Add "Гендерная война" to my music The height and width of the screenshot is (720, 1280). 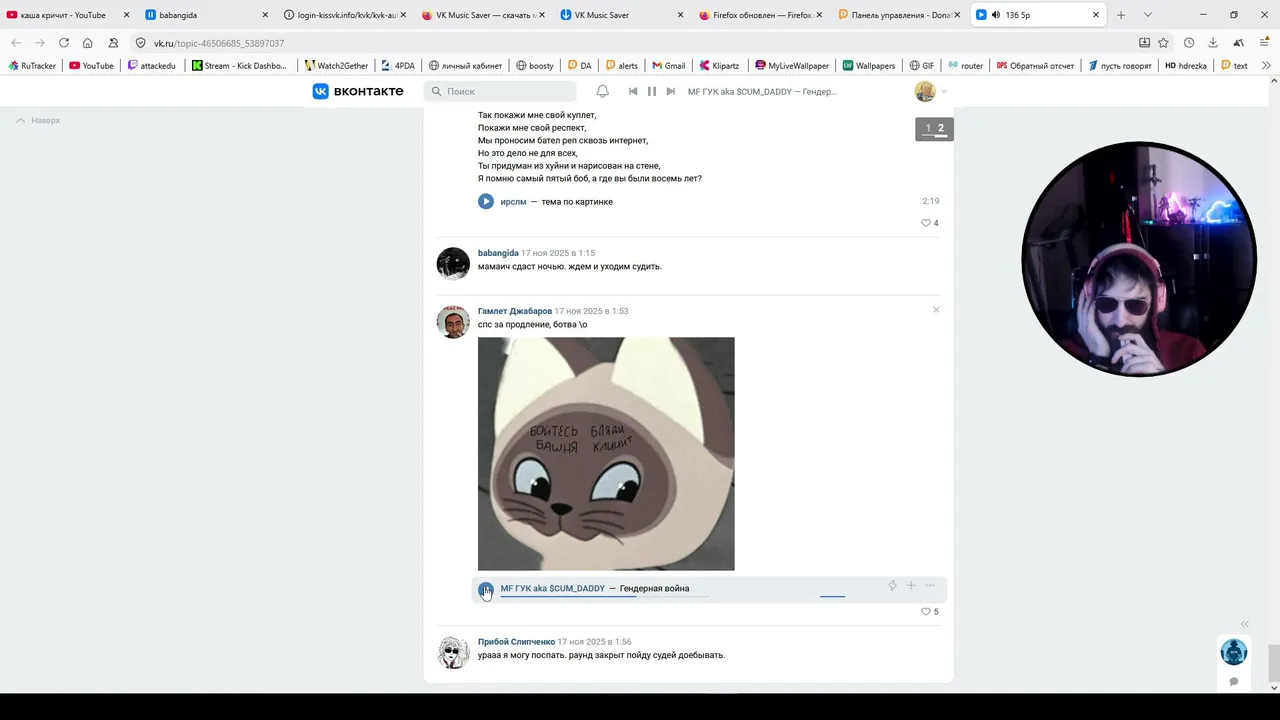(911, 586)
